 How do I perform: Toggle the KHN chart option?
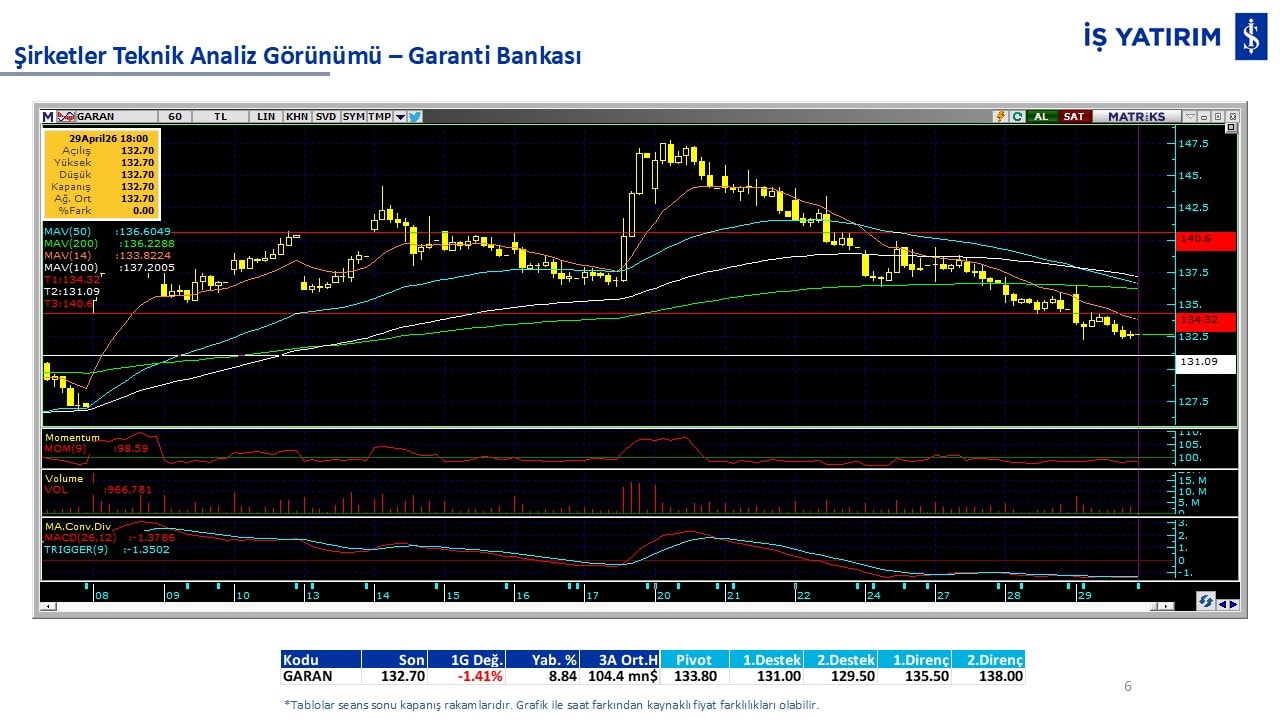[x=297, y=117]
